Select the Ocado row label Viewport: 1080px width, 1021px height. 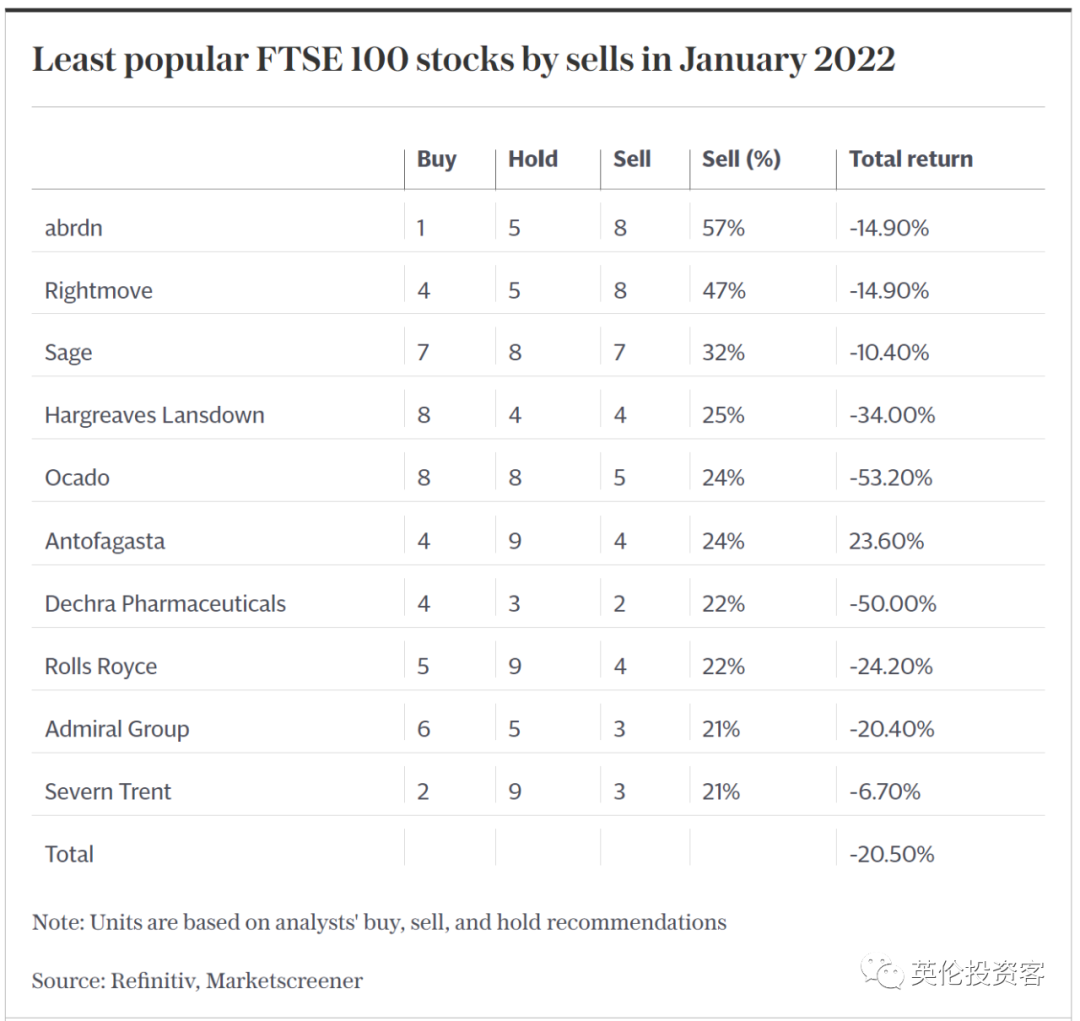point(77,478)
